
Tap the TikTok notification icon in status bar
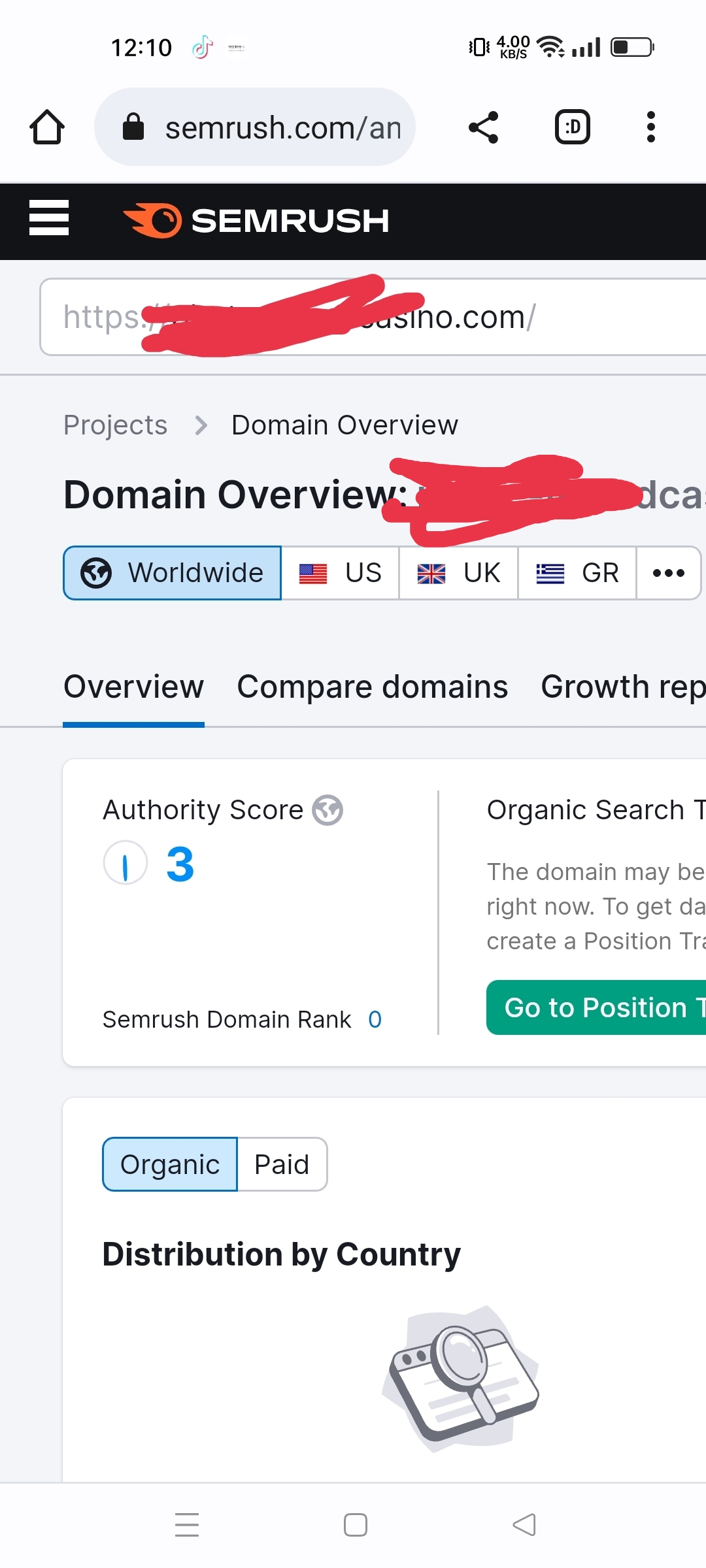click(x=203, y=47)
